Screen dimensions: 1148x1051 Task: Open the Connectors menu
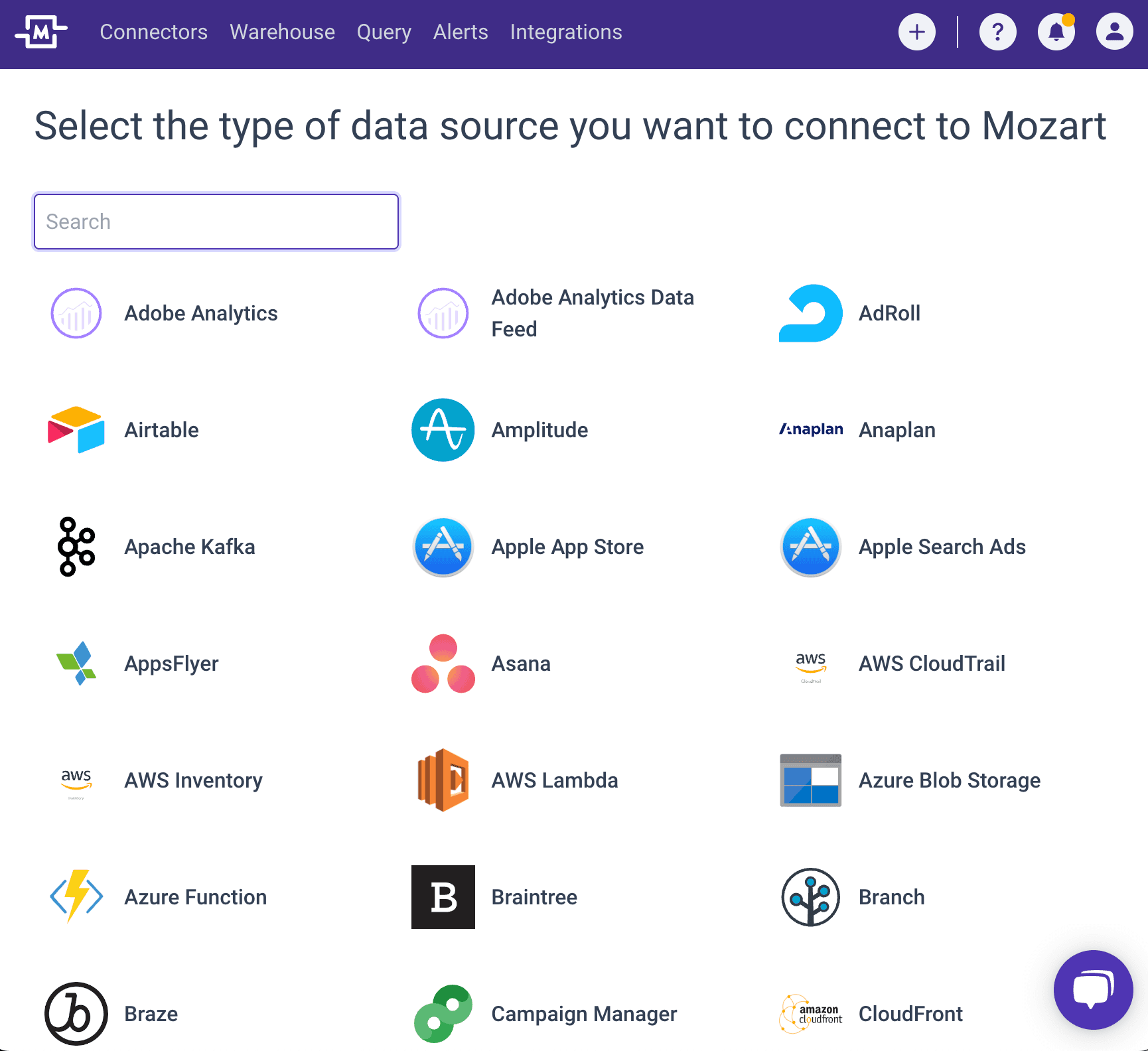click(x=154, y=32)
